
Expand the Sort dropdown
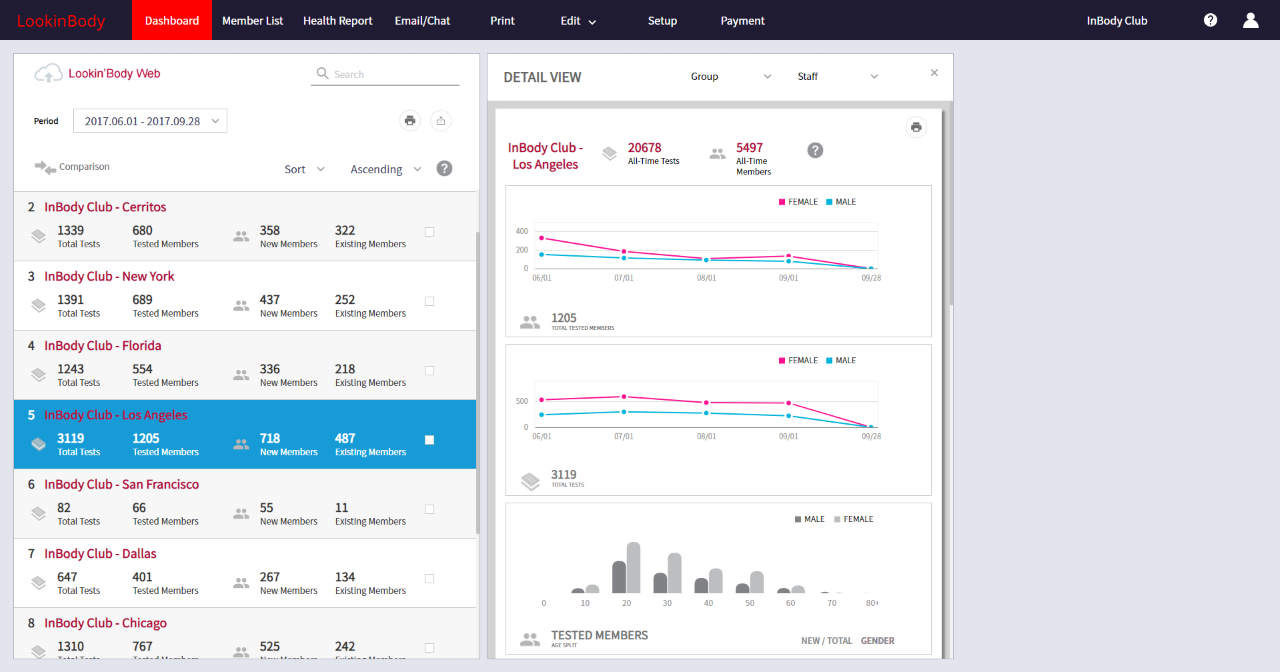(x=305, y=169)
